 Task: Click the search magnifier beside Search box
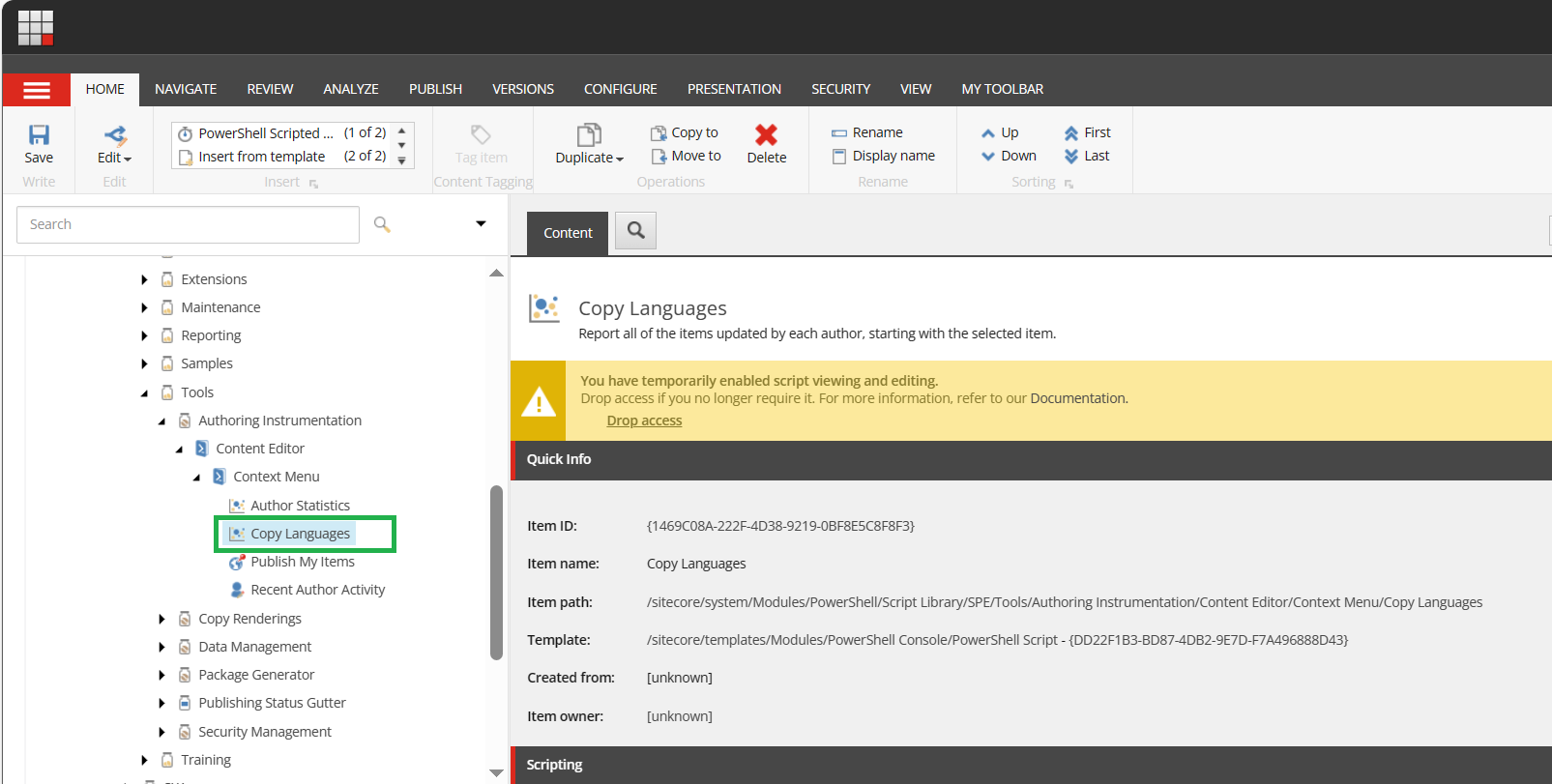point(382,224)
